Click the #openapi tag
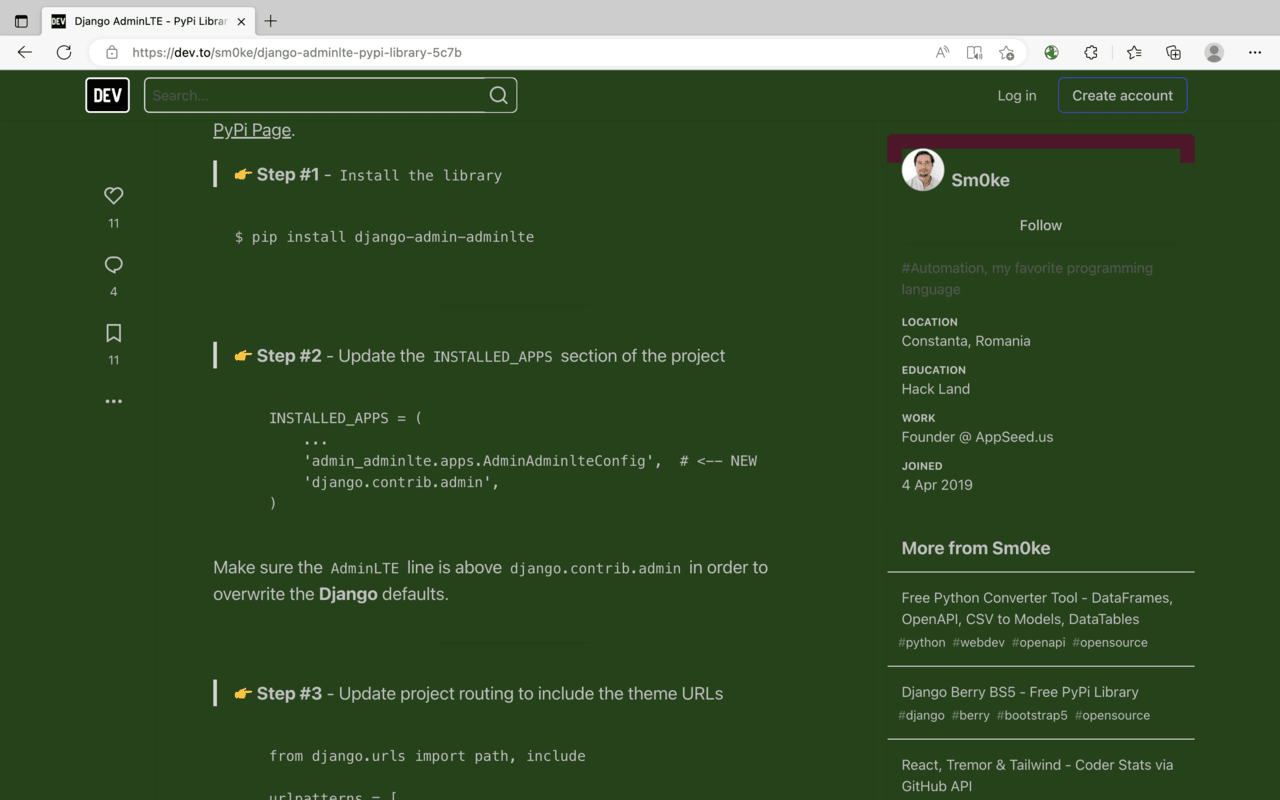The height and width of the screenshot is (800, 1280). pyautogui.click(x=1038, y=642)
